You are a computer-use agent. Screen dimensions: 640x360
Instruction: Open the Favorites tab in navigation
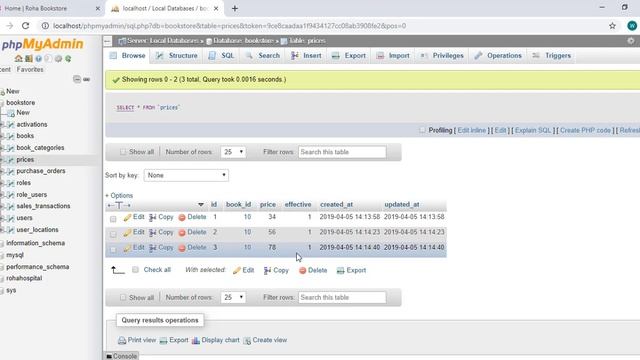pos(30,69)
